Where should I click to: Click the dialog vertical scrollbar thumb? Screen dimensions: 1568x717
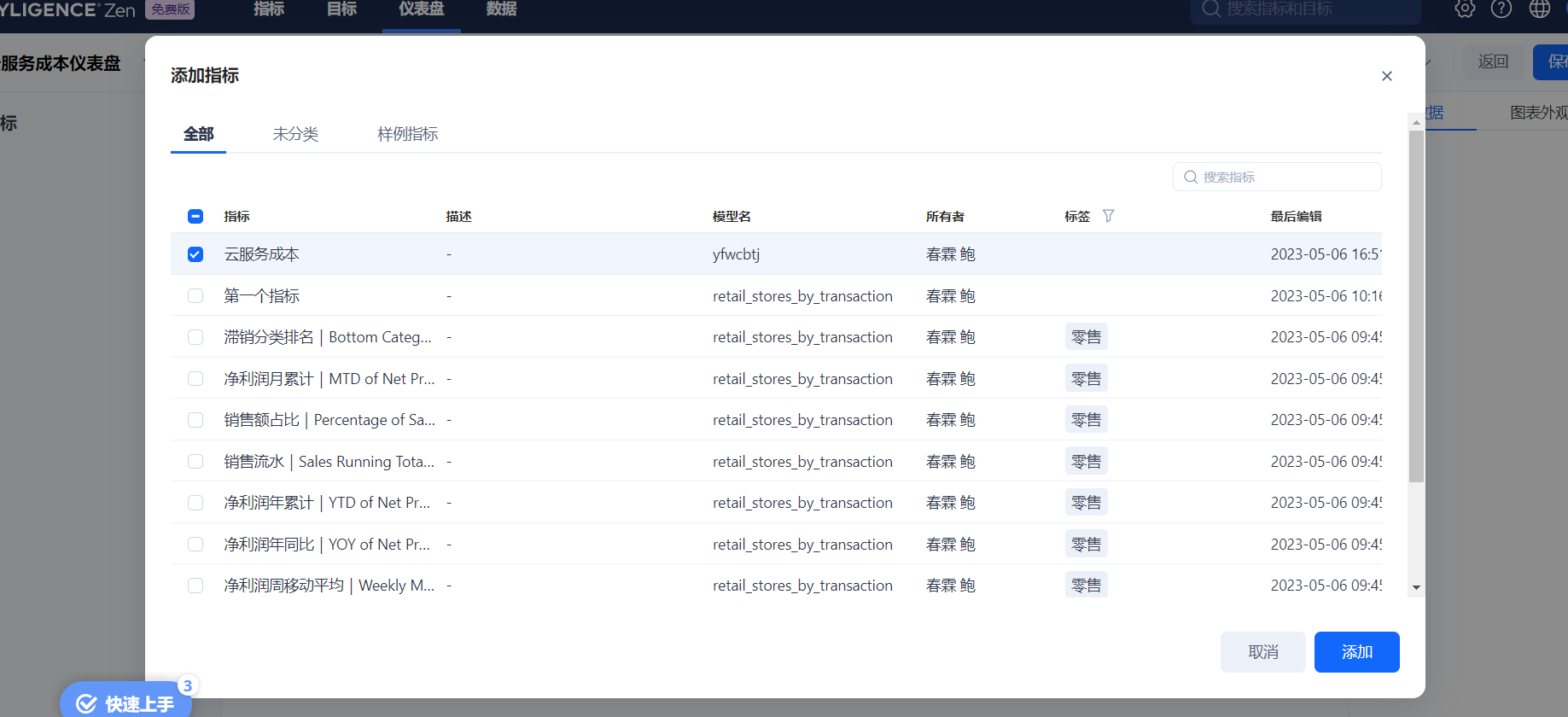point(1416,306)
